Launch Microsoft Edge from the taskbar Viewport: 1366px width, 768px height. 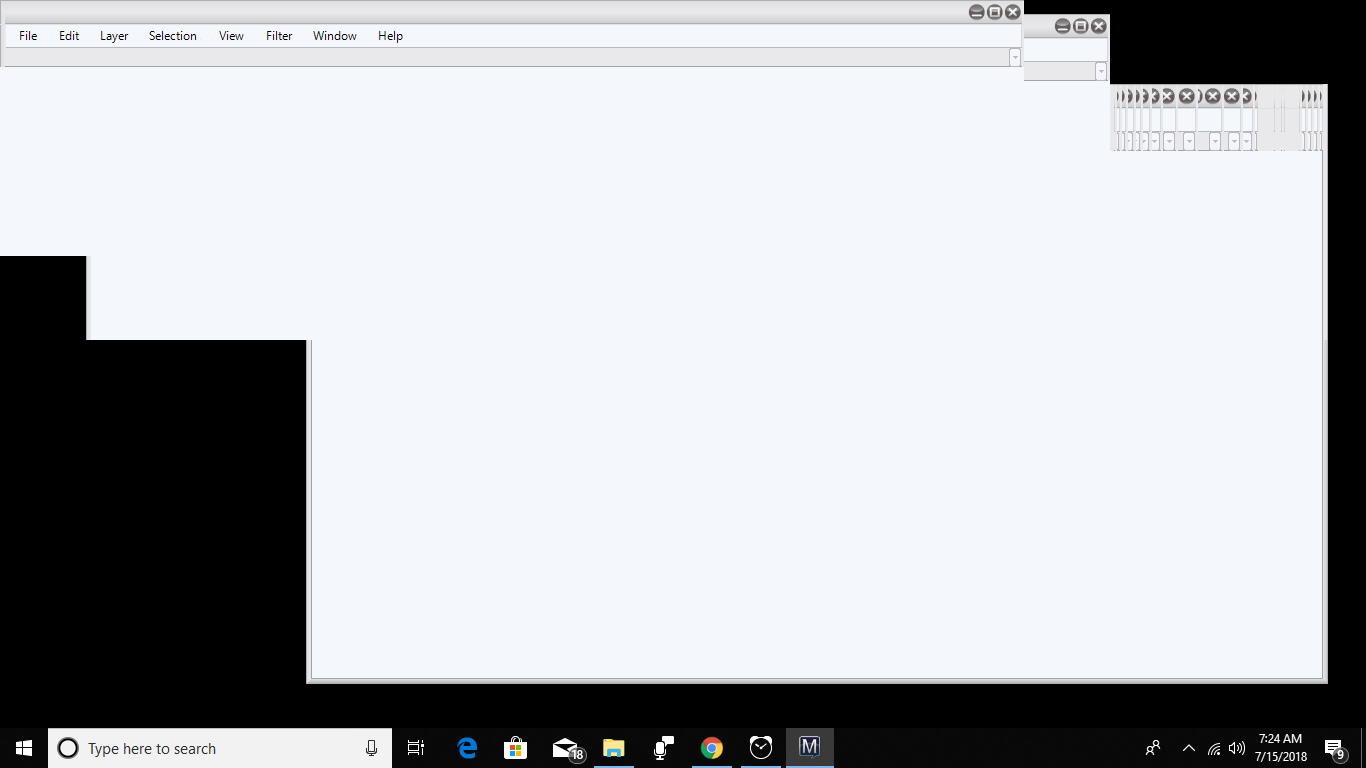466,747
